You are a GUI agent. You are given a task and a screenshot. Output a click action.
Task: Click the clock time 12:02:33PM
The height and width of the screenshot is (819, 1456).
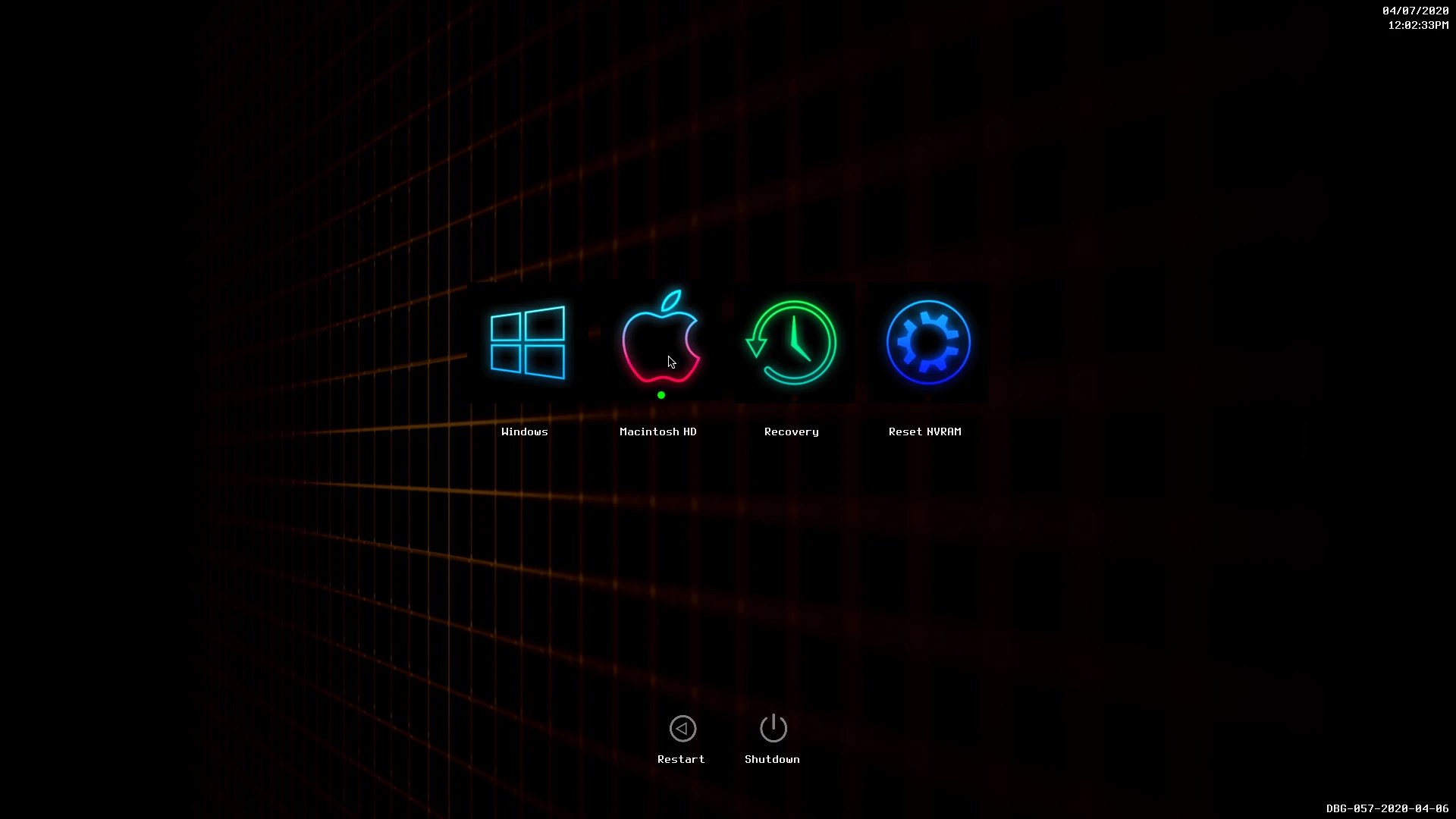1418,25
